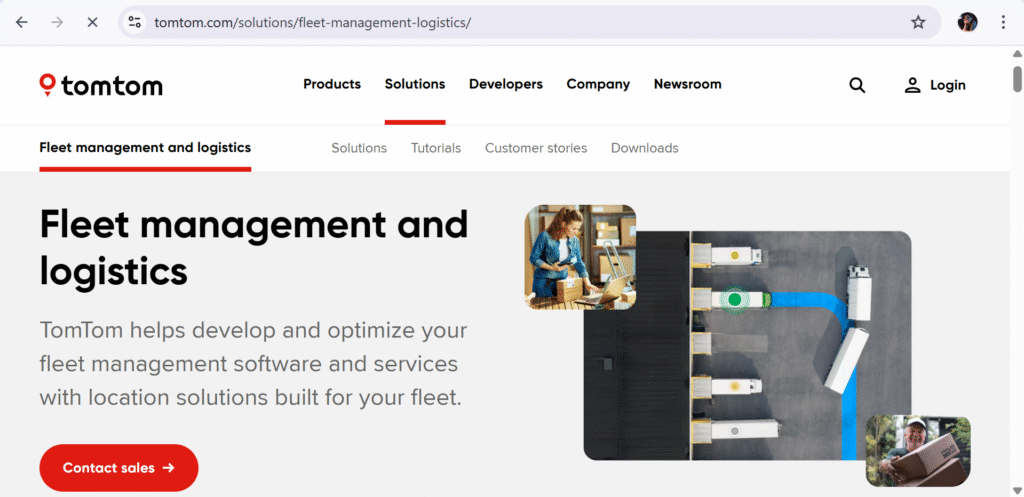Viewport: 1024px width, 497px height.
Task: Open the site search magnifier
Action: coord(857,85)
